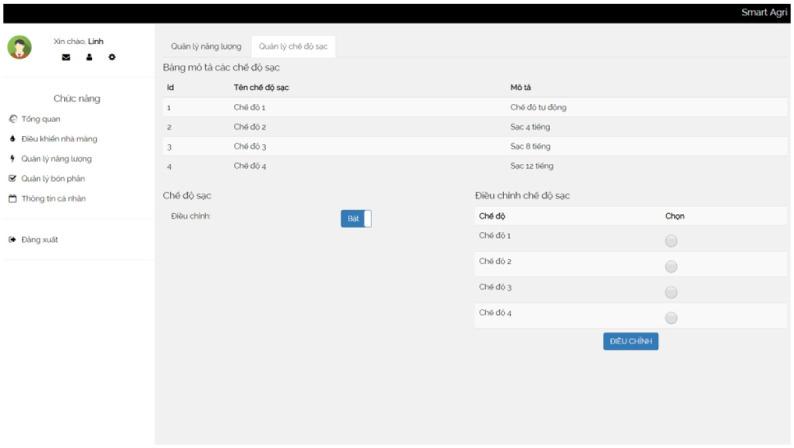Click the Tổng quan dashboard icon

[12, 119]
